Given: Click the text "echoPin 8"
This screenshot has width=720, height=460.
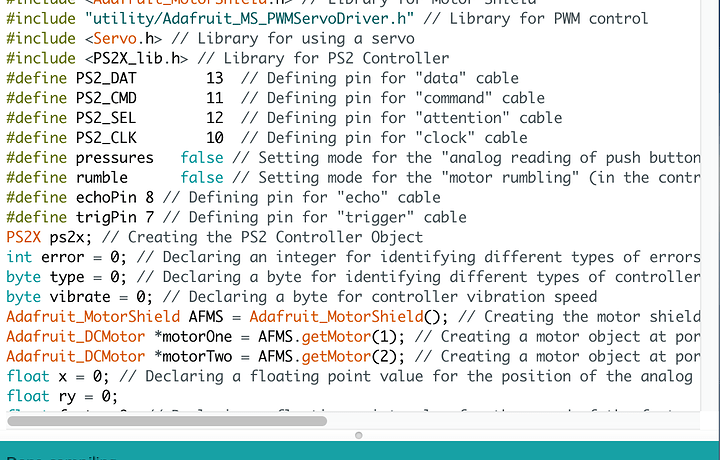Looking at the screenshot, I should (115, 197).
